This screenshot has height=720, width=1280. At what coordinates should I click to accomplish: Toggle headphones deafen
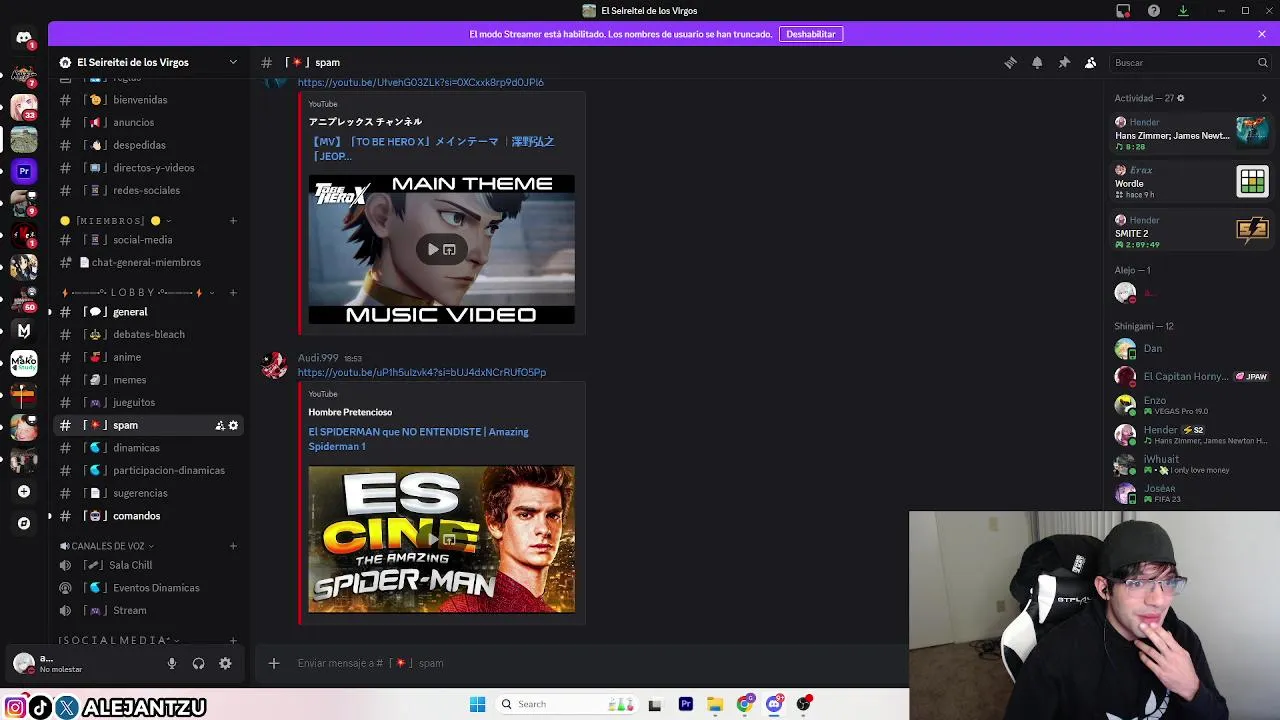pos(198,663)
